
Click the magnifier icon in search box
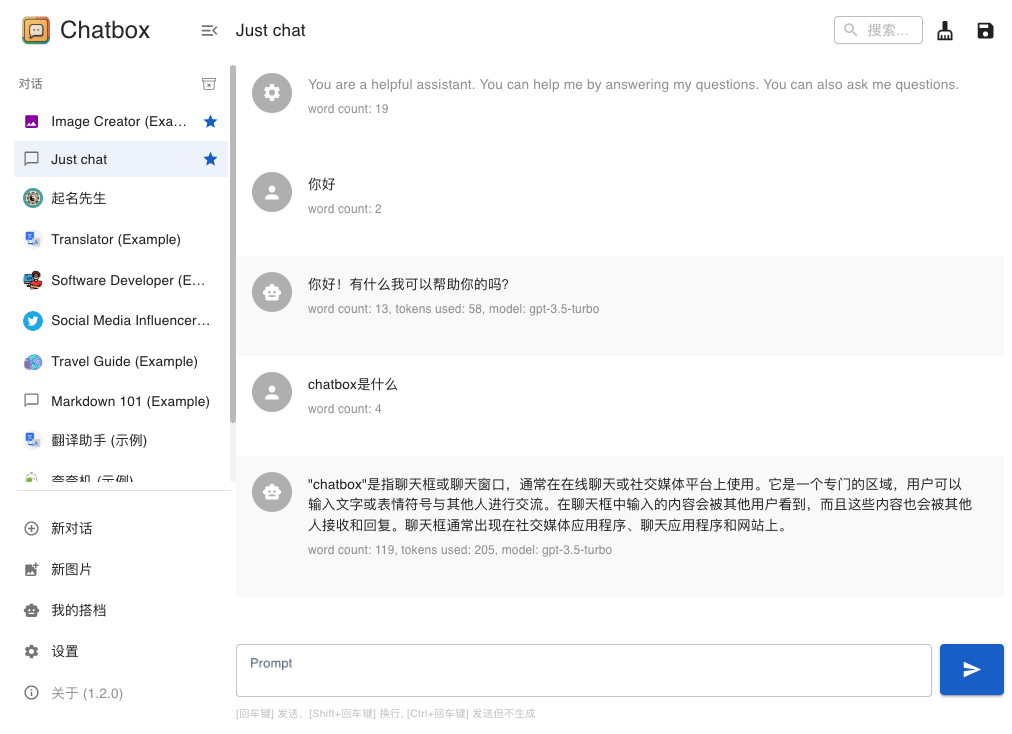(851, 30)
